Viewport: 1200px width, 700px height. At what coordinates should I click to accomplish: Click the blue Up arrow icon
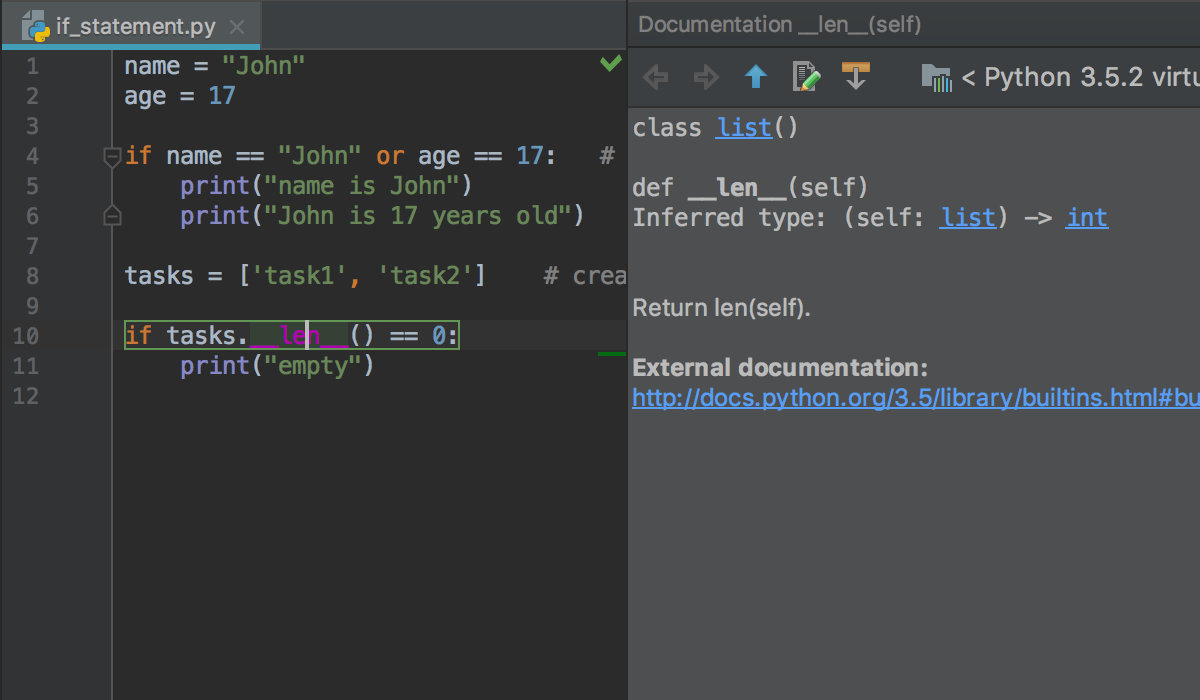coord(756,77)
